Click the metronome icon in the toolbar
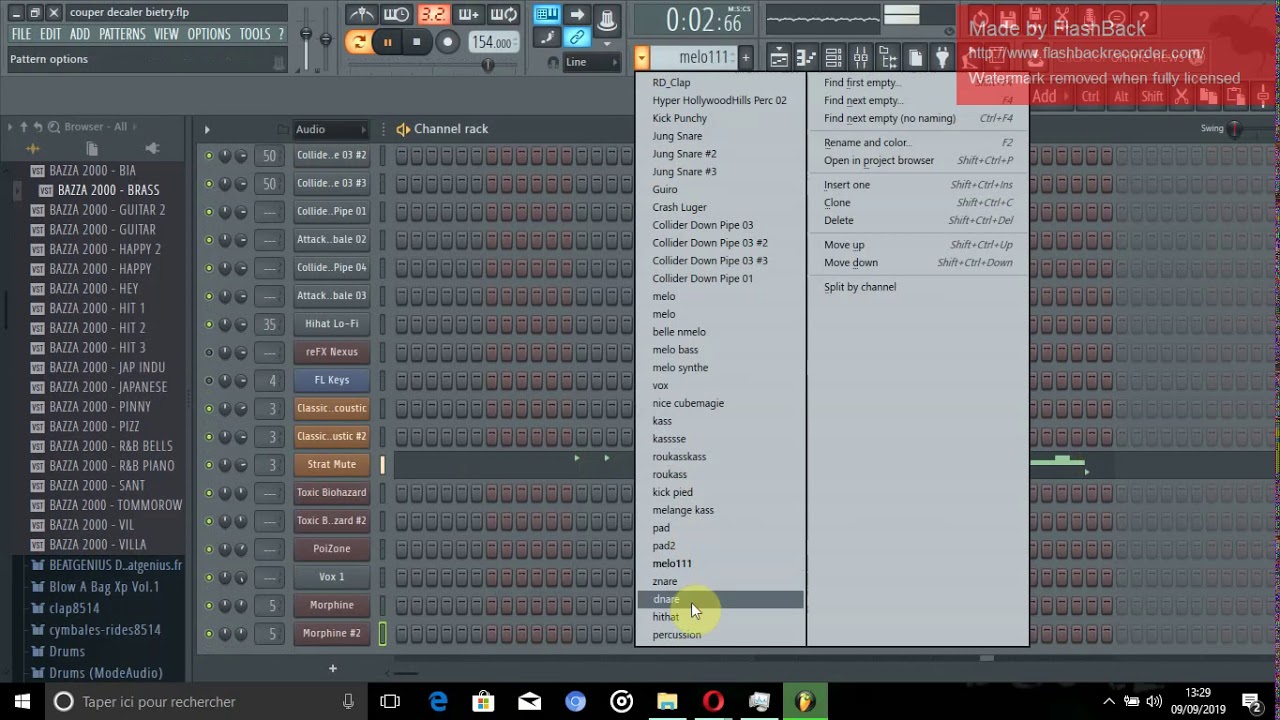The image size is (1280, 720). (x=361, y=14)
